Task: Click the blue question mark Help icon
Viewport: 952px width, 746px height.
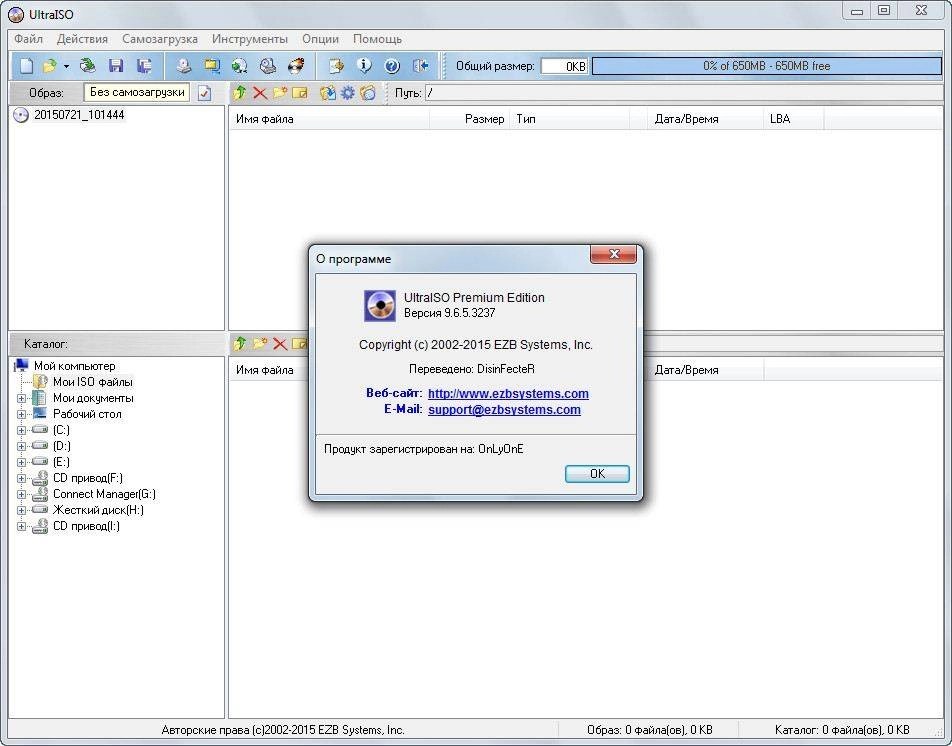Action: (392, 66)
